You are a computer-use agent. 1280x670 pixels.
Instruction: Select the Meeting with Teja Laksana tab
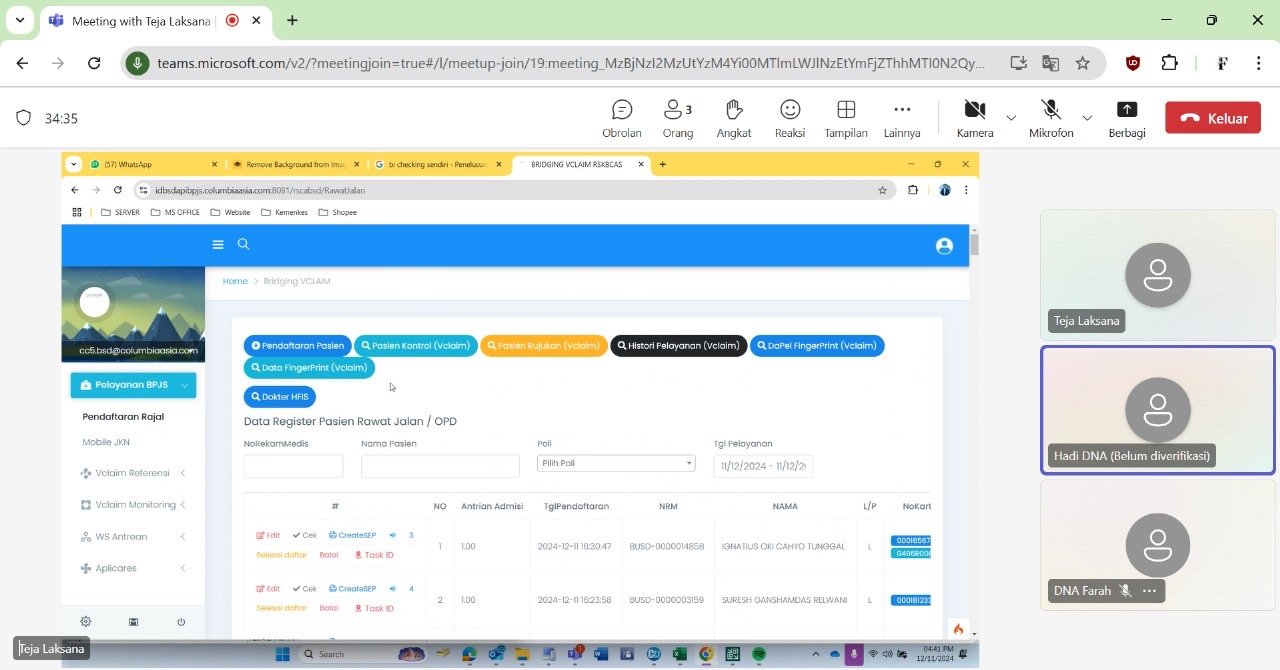point(140,21)
